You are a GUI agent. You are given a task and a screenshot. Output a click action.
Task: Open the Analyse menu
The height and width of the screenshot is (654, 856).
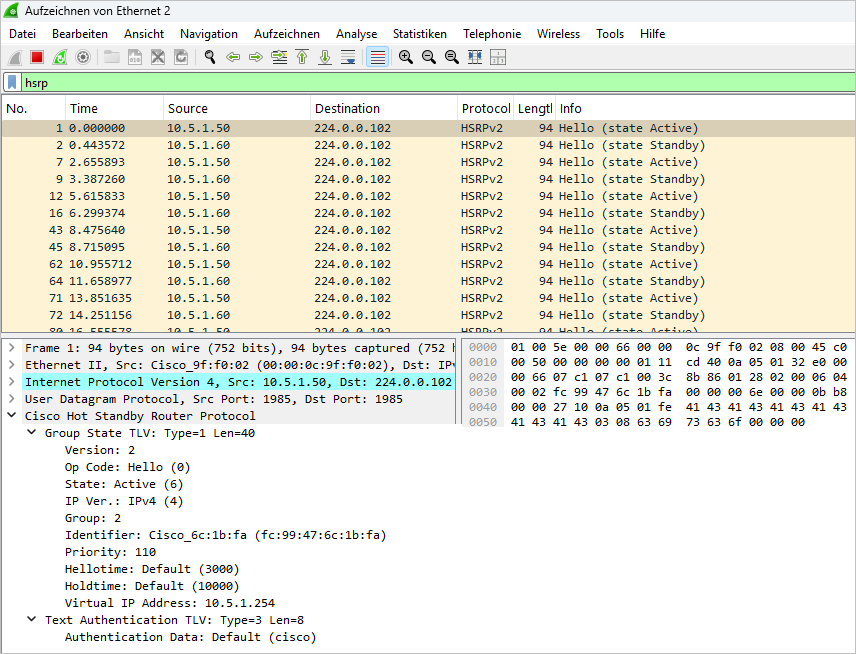pyautogui.click(x=356, y=34)
